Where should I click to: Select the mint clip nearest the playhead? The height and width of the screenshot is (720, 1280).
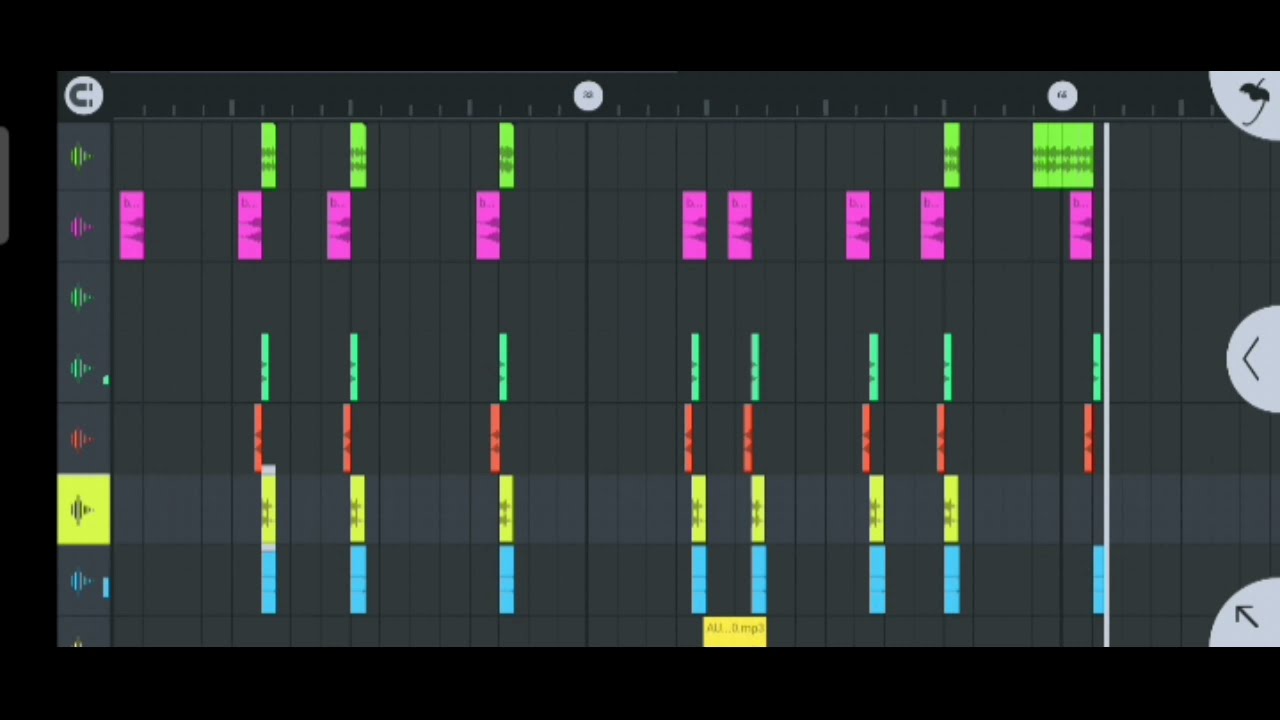coord(1097,368)
